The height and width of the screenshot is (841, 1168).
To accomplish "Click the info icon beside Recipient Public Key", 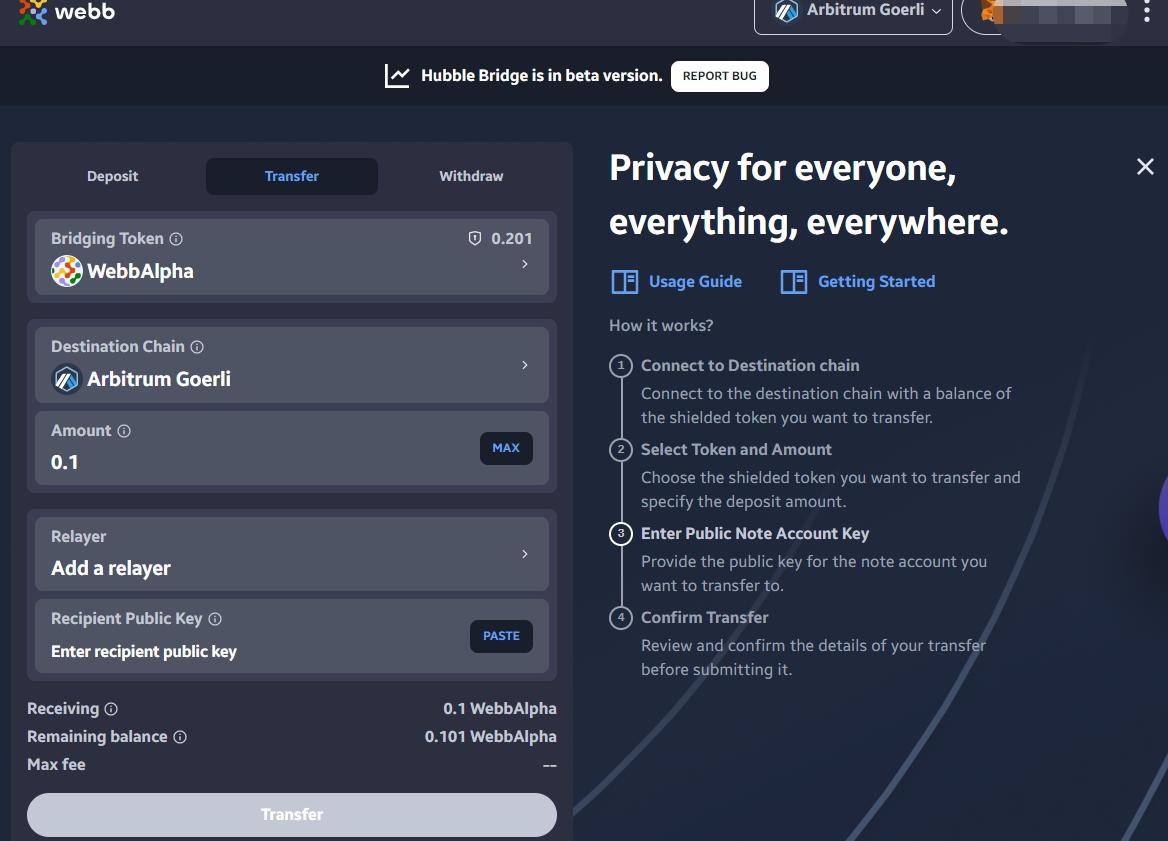I will (x=215, y=619).
